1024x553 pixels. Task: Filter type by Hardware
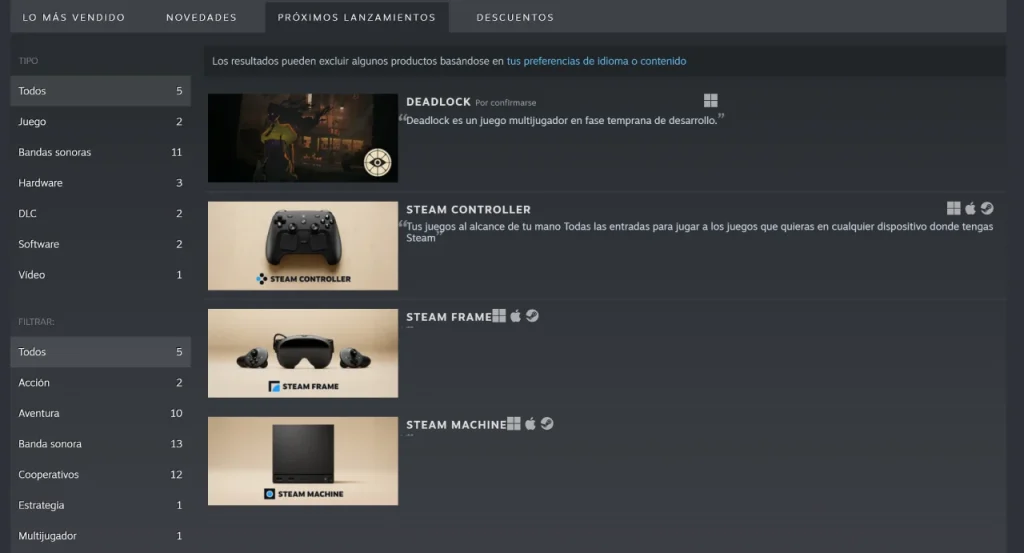click(x=40, y=183)
